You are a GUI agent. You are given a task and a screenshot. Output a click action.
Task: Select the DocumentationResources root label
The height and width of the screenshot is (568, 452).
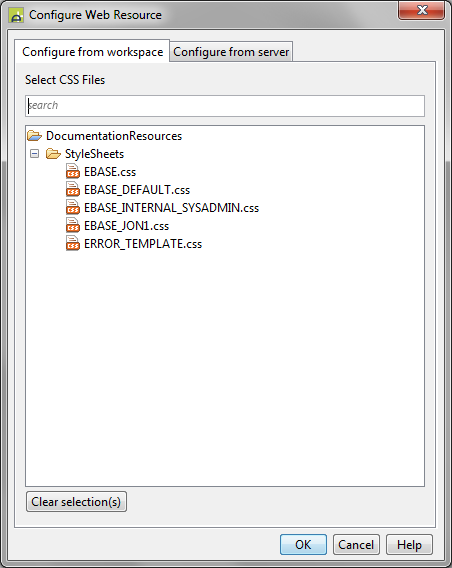coord(114,136)
